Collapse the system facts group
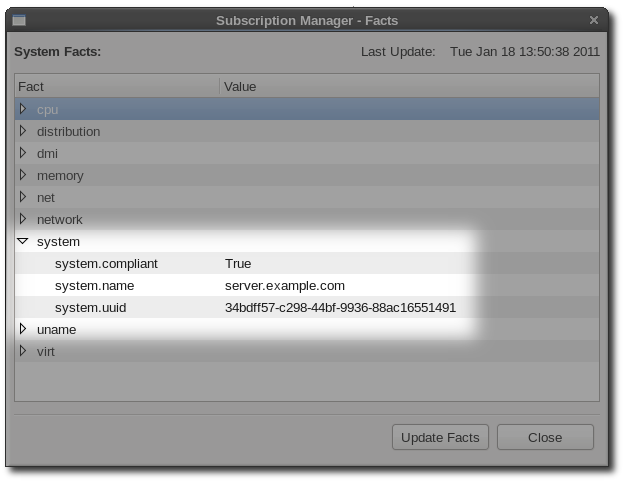 [x=23, y=241]
